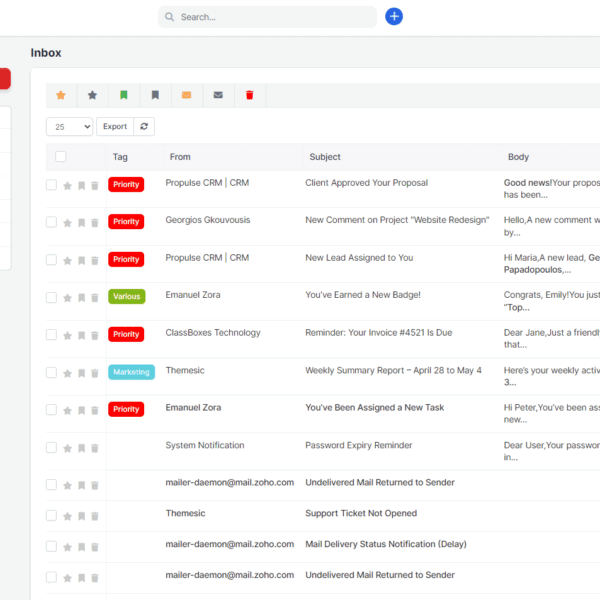The width and height of the screenshot is (600, 600).
Task: Open the Password Expiry Reminder subject
Action: coord(359,445)
